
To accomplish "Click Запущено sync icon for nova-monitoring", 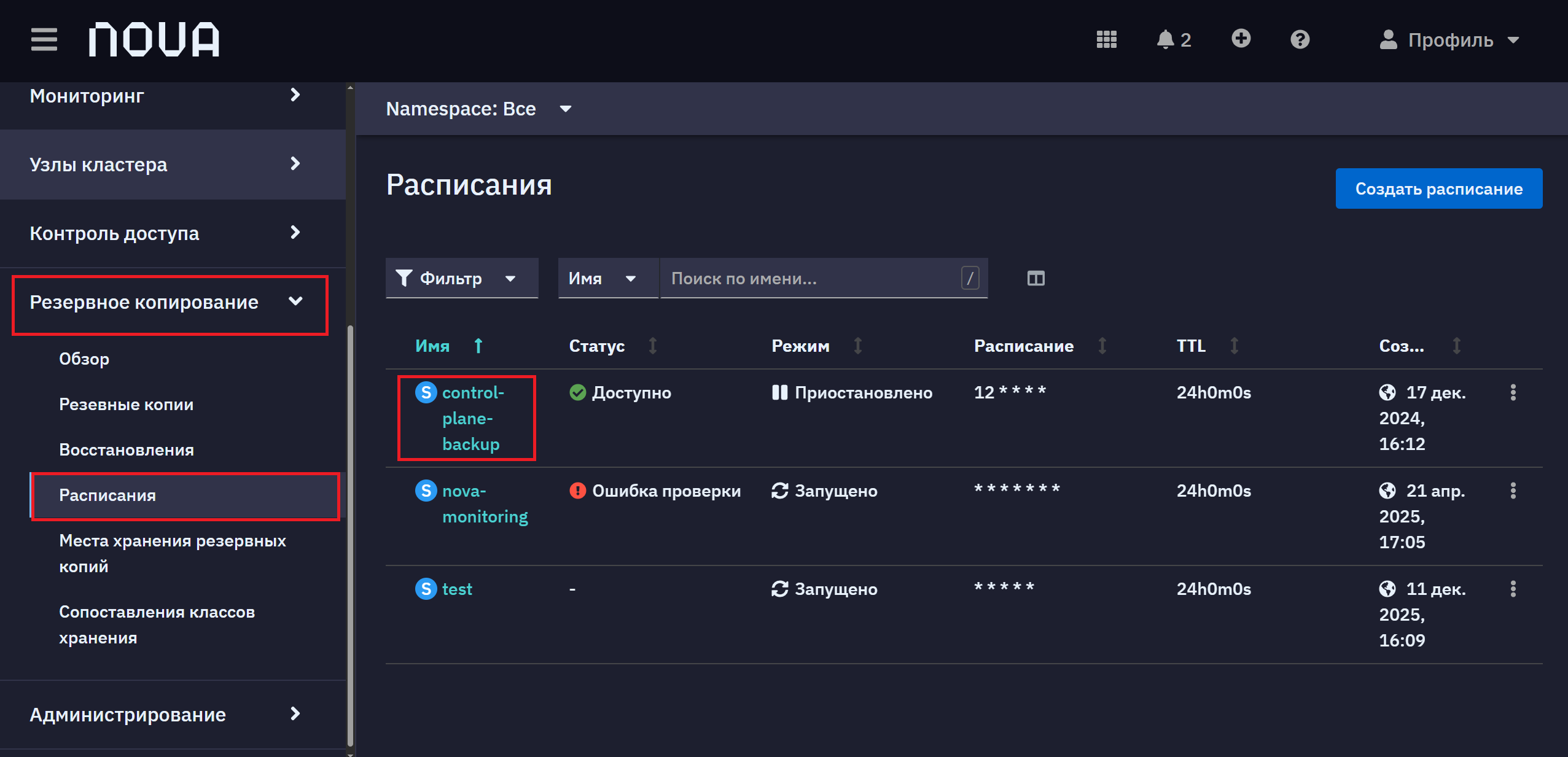I will pyautogui.click(x=779, y=491).
